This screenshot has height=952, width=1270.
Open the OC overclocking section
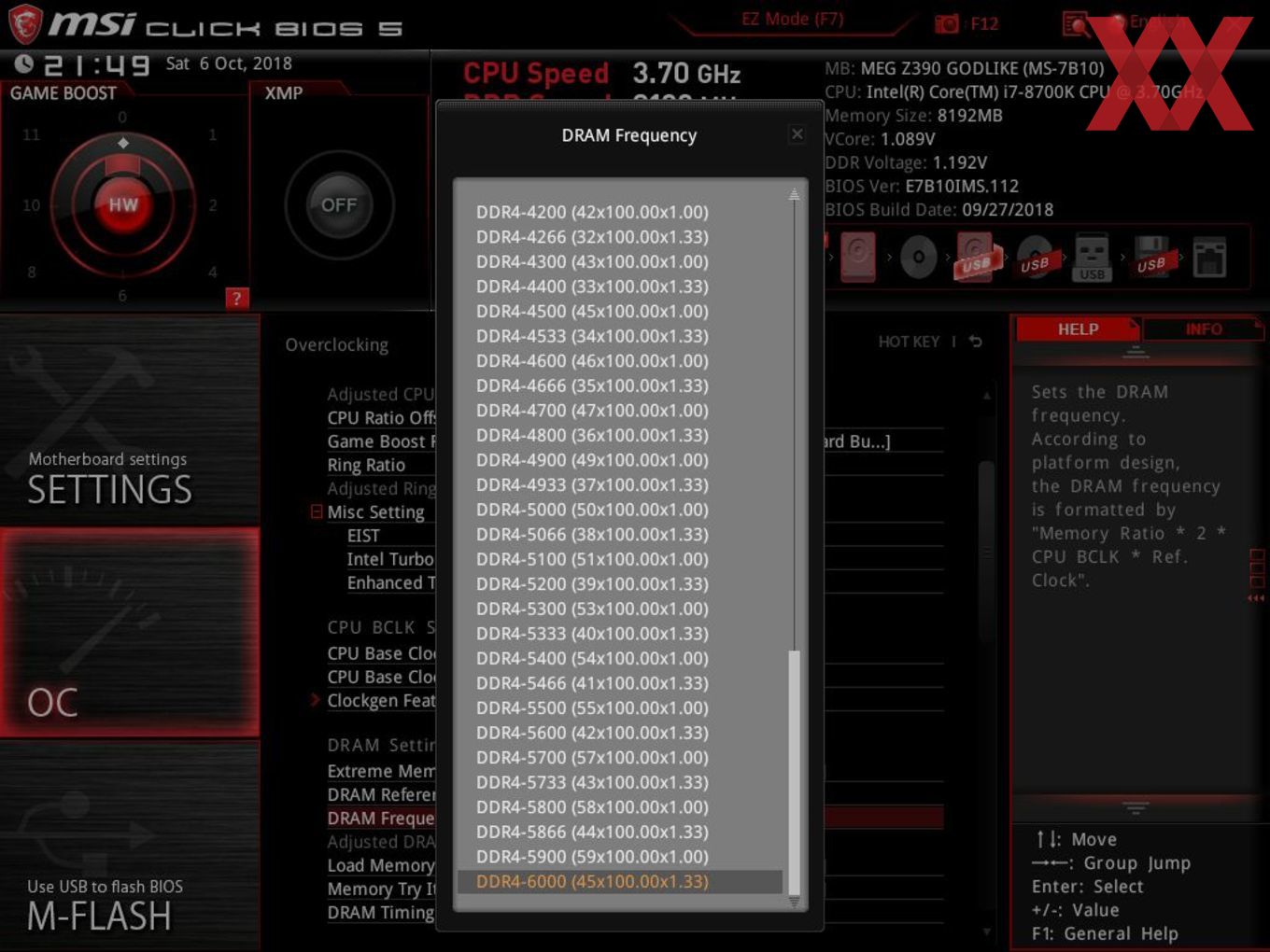pyautogui.click(x=130, y=633)
